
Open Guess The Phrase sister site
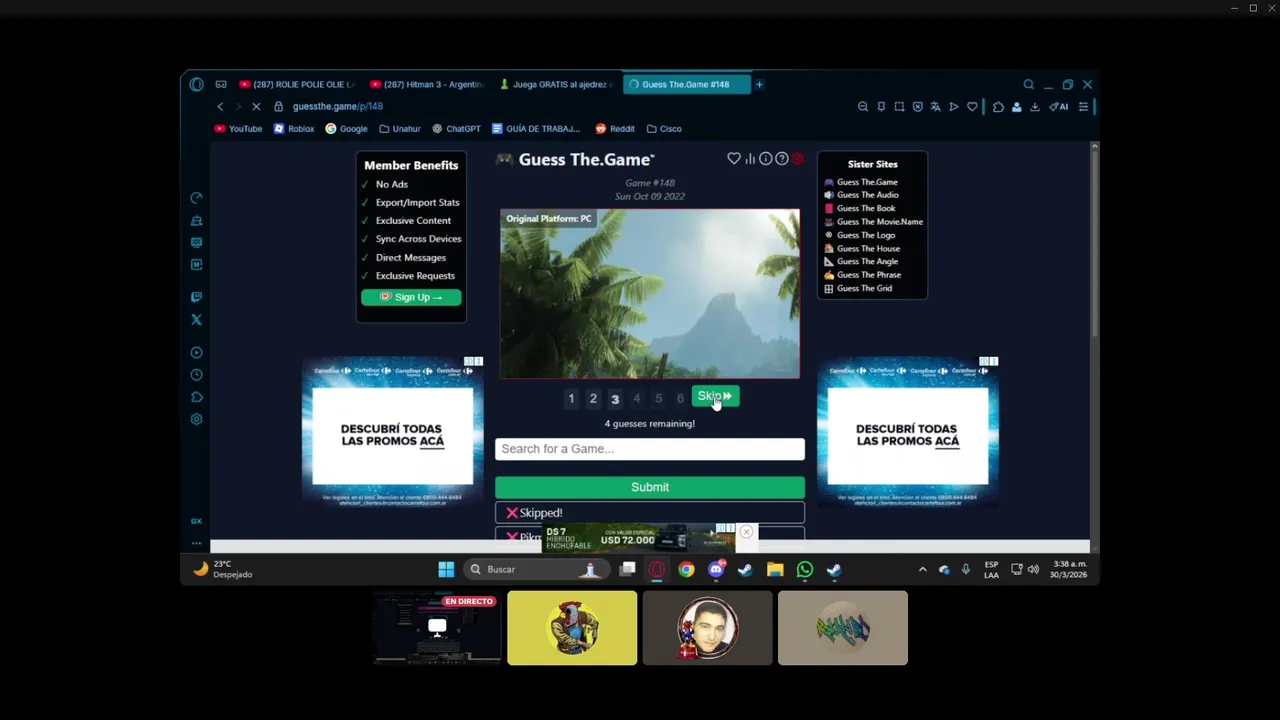tap(862, 275)
